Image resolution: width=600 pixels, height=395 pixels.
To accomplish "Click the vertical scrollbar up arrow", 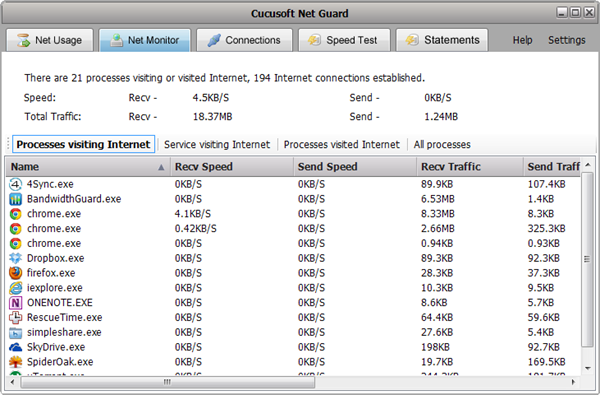I will [x=588, y=165].
